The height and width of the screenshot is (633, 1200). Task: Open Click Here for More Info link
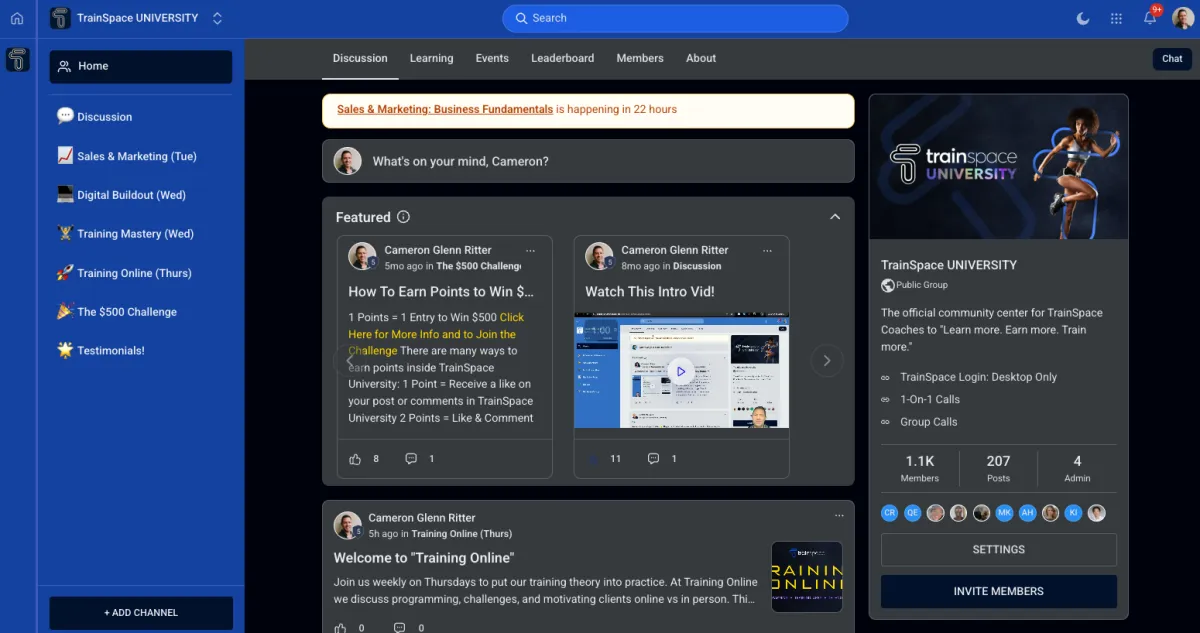[436, 334]
